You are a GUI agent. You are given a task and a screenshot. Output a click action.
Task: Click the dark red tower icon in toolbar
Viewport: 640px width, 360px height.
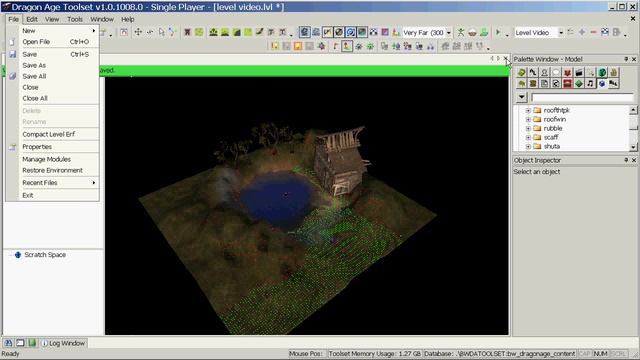187,32
